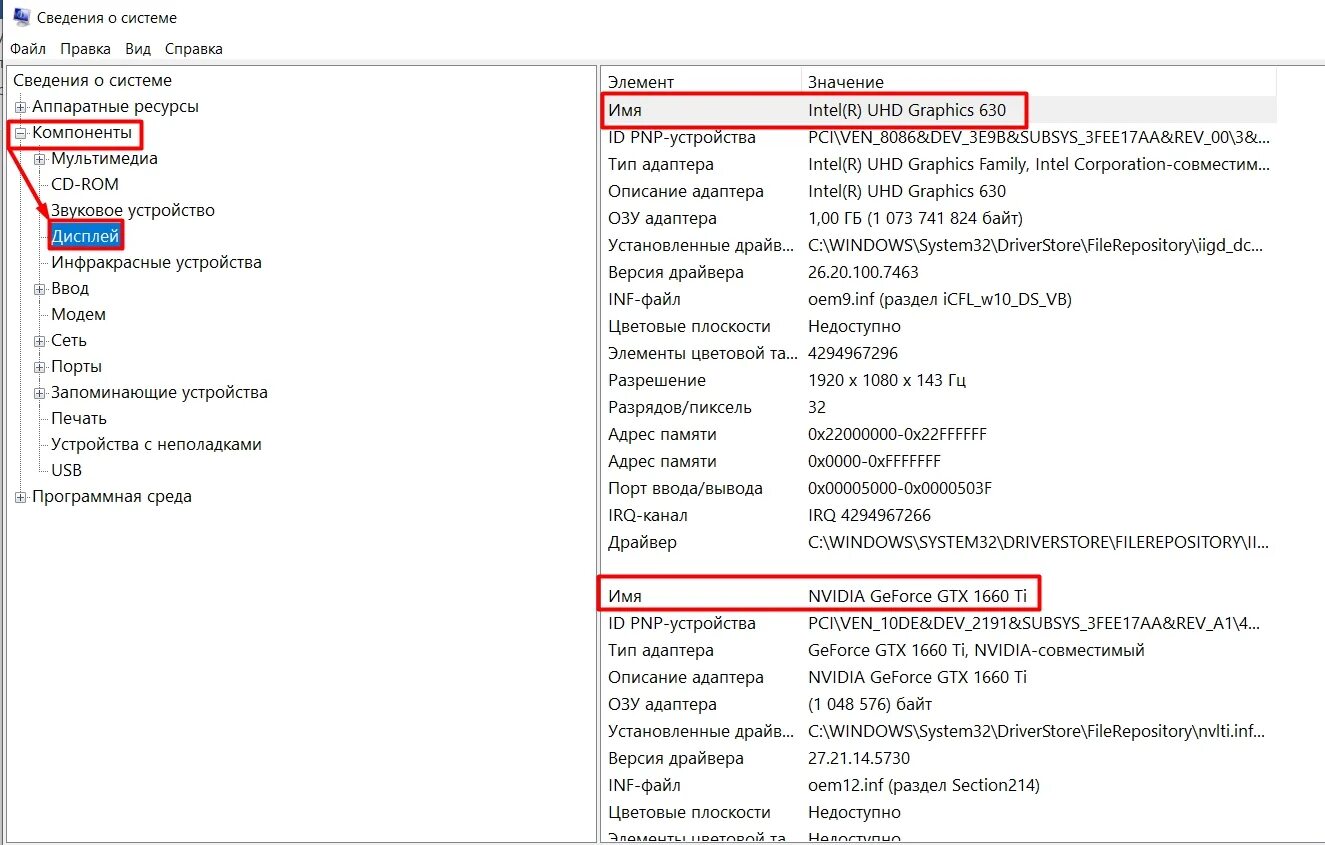
Task: Click the 4294967296 color table entries value
Action: tap(853, 353)
